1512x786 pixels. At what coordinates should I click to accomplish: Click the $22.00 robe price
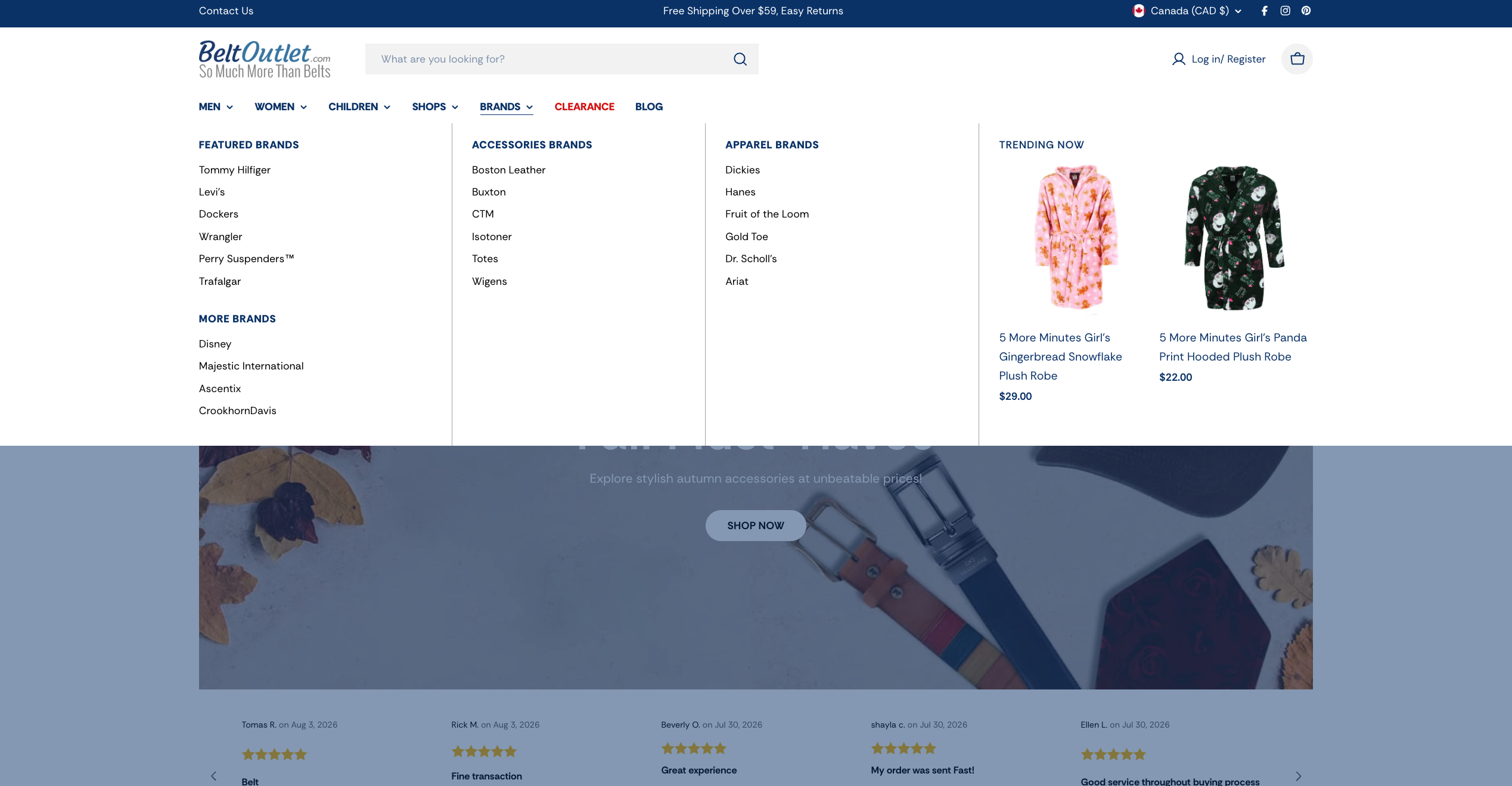[1176, 377]
